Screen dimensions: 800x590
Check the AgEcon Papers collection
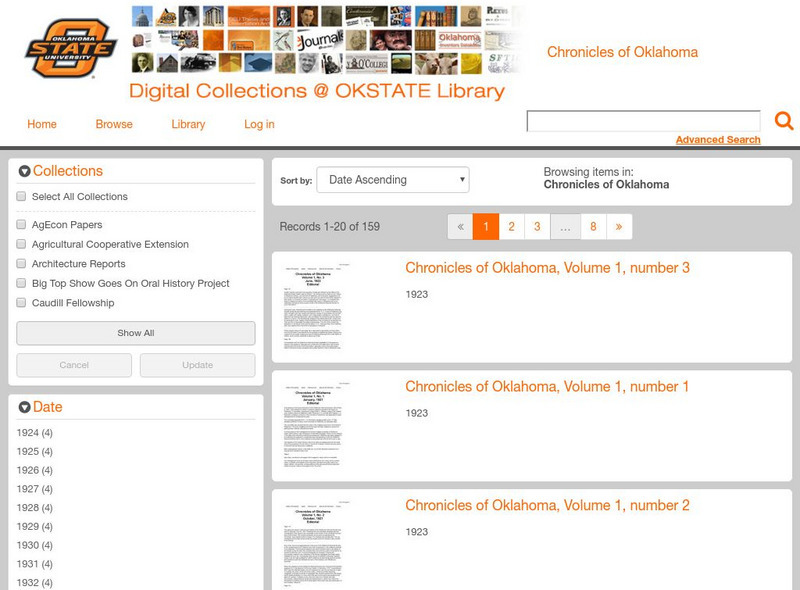click(x=21, y=225)
